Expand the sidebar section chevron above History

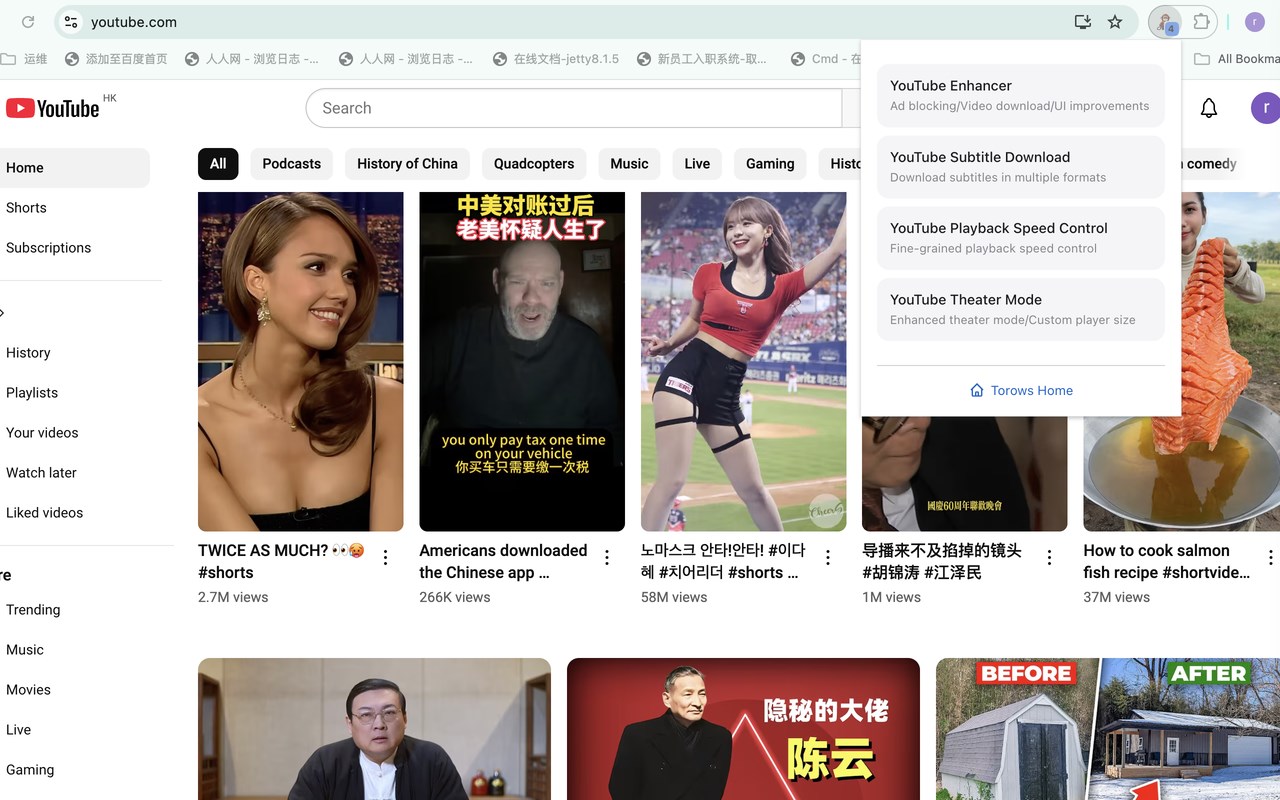[3, 313]
